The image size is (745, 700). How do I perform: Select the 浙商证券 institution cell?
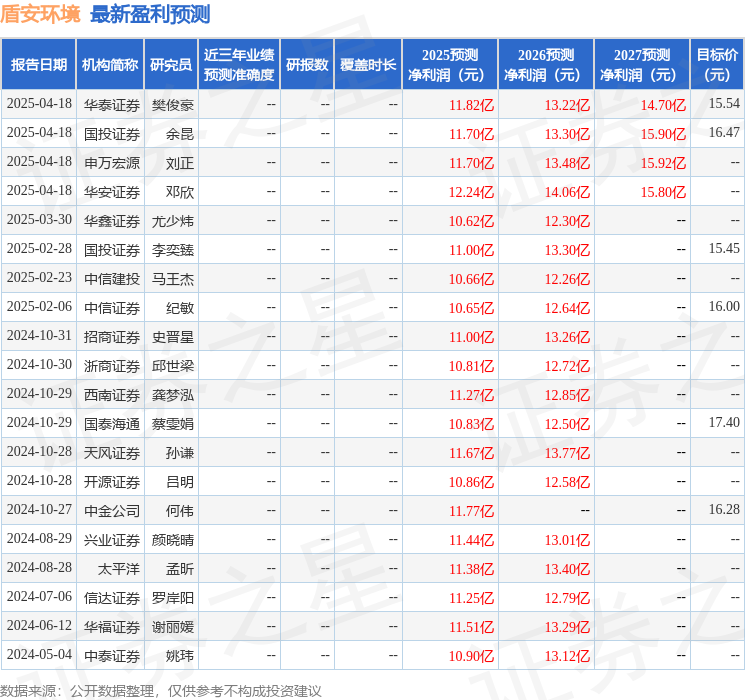(112, 366)
